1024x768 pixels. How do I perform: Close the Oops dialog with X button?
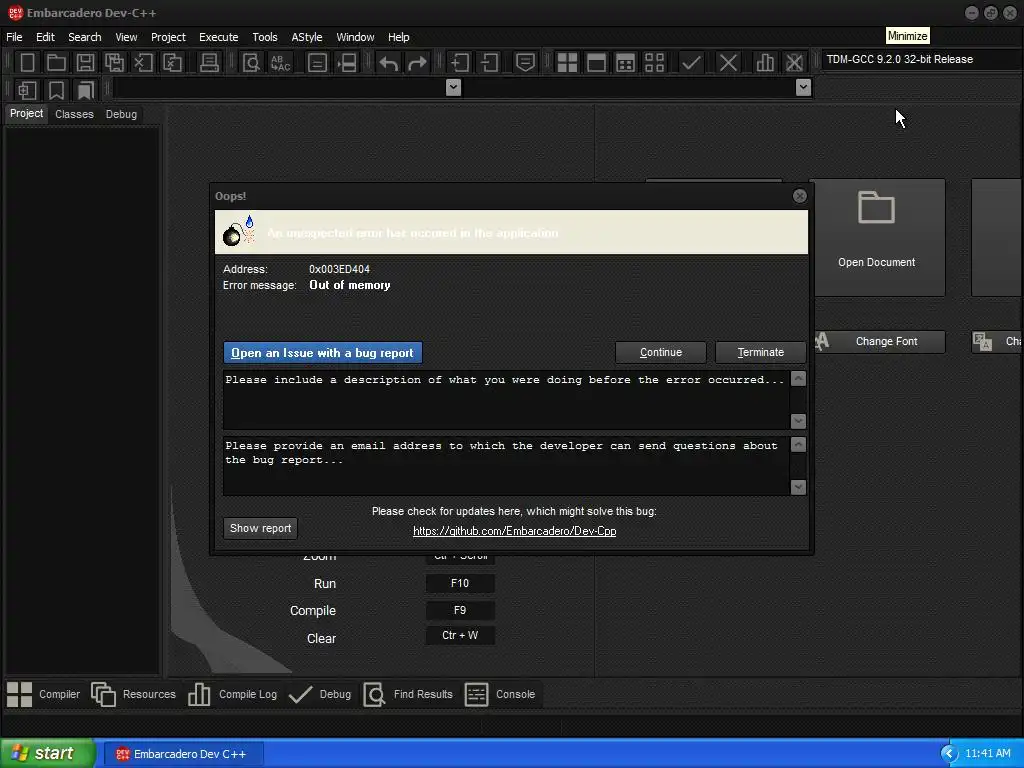799,196
